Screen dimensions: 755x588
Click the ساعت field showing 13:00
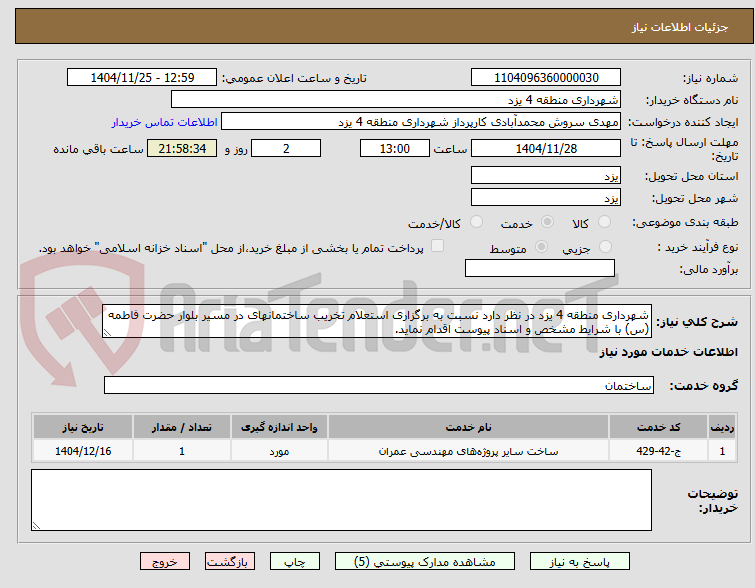tap(395, 148)
